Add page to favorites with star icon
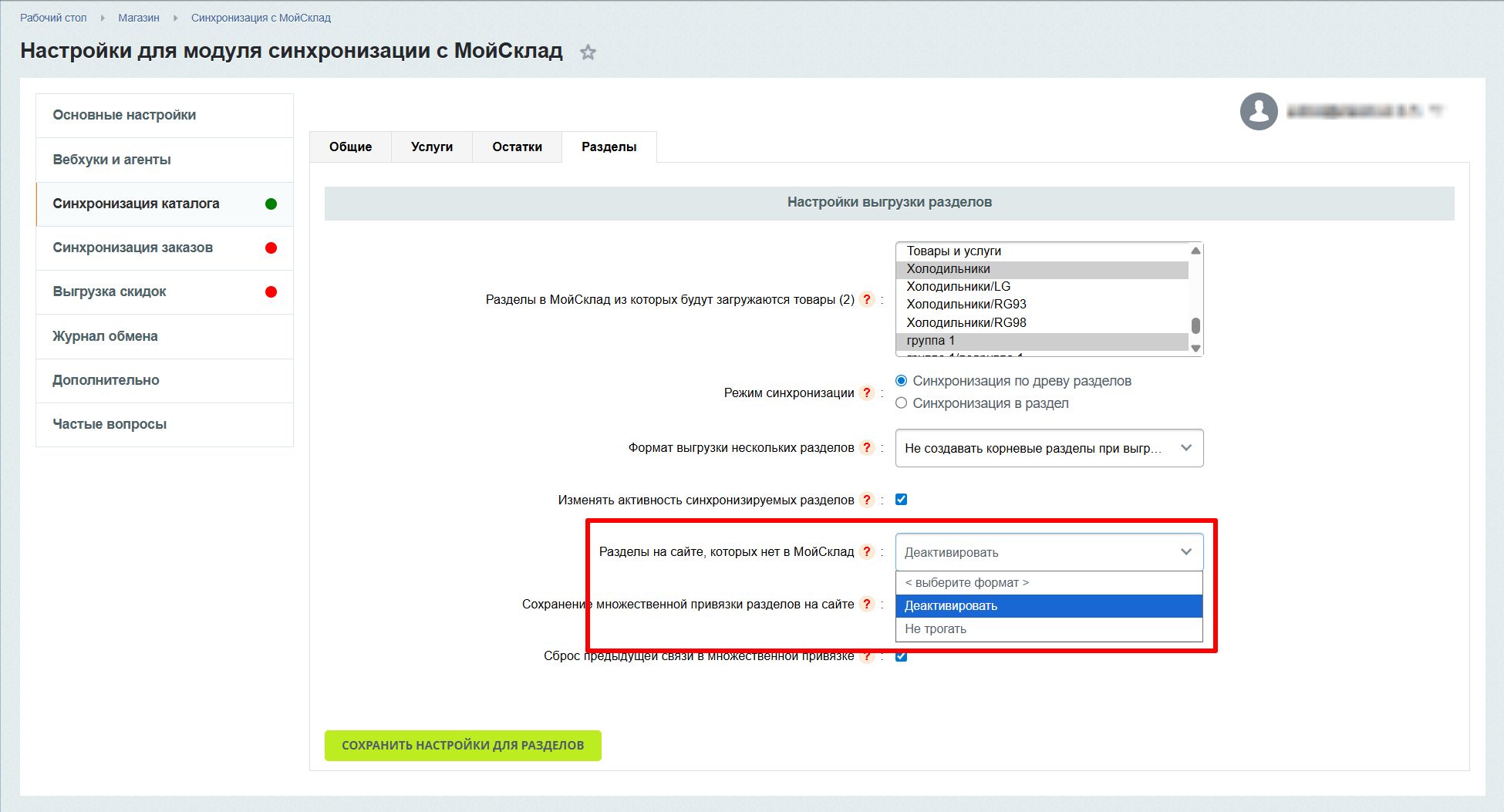This screenshot has height=812, width=1504. 588,52
